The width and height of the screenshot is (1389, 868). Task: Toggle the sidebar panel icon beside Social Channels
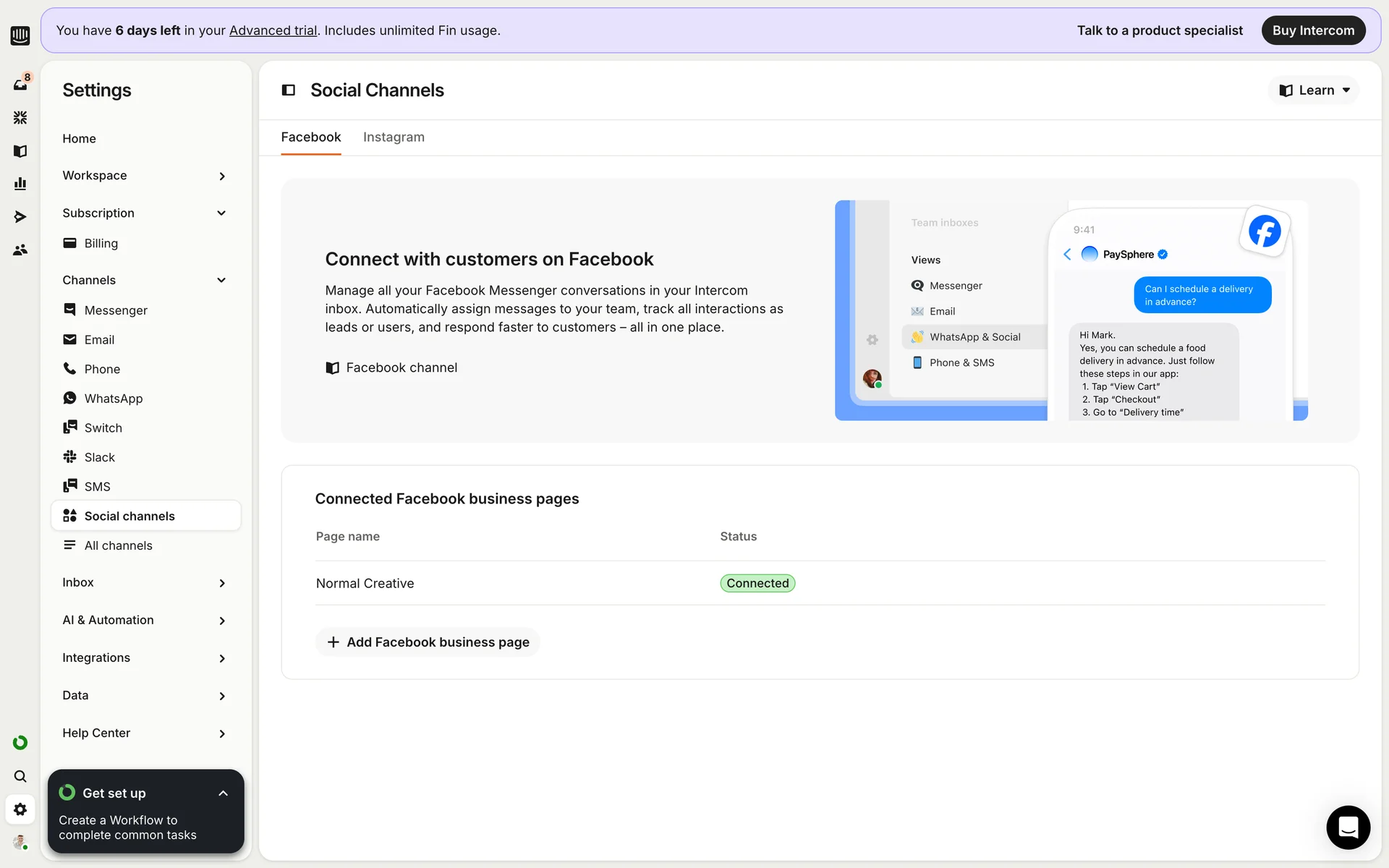pos(289,90)
